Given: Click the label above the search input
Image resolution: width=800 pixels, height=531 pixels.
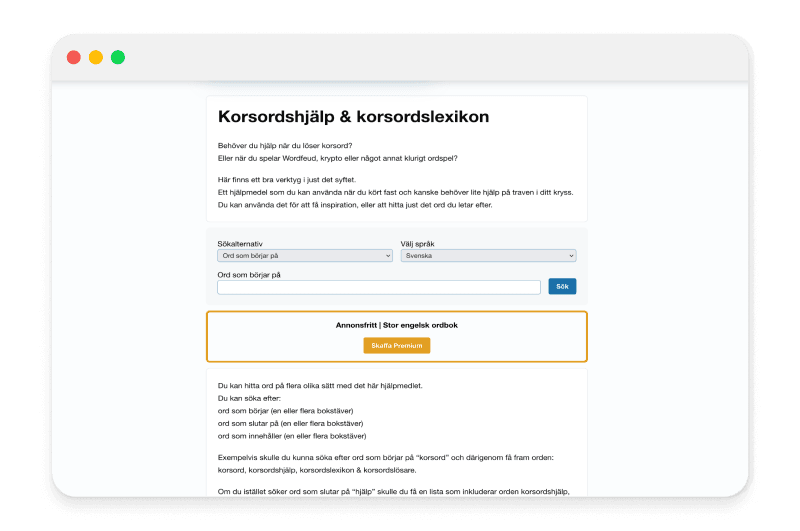Looking at the screenshot, I should [x=249, y=275].
